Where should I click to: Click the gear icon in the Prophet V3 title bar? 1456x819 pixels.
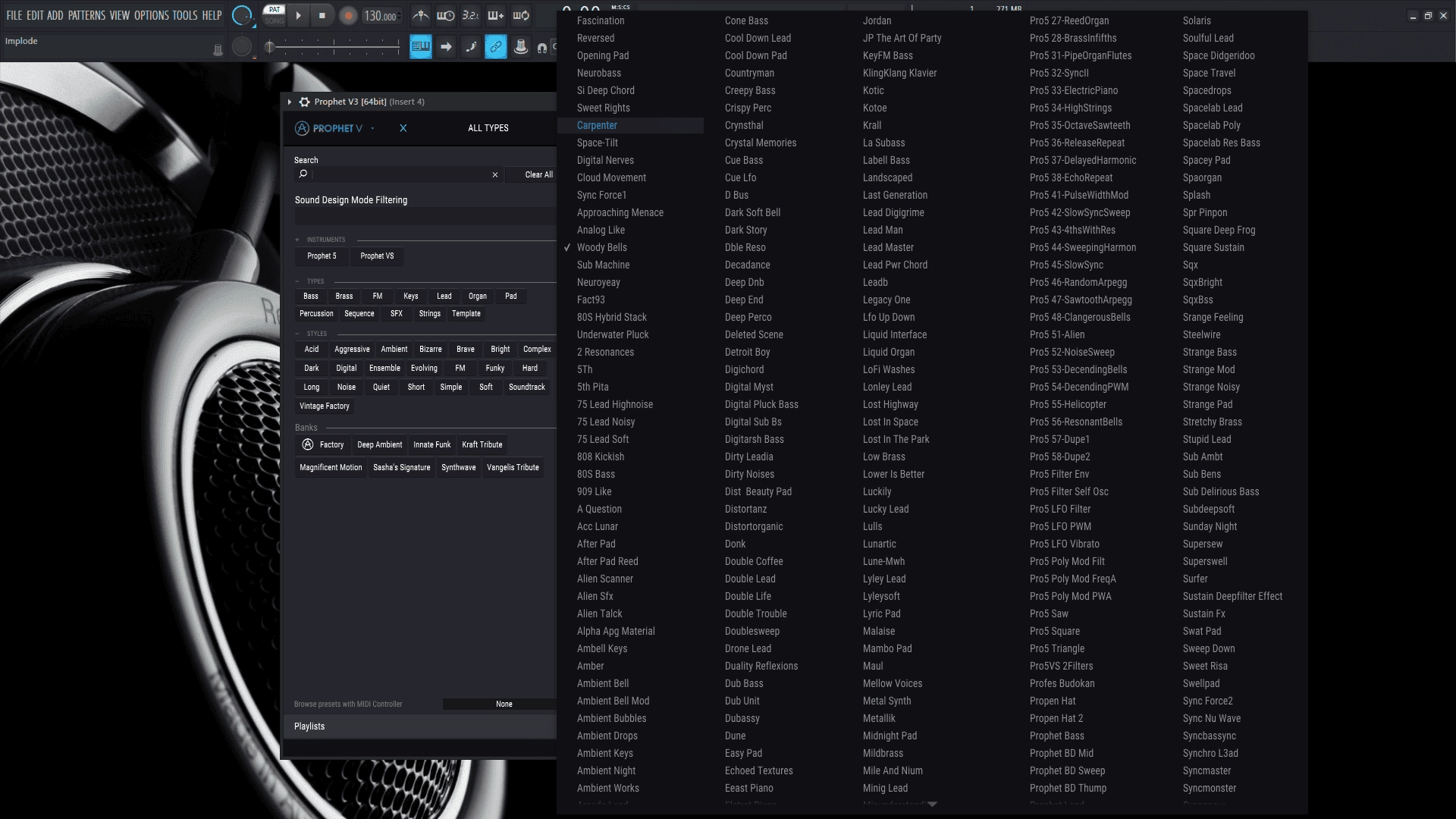pyautogui.click(x=304, y=102)
